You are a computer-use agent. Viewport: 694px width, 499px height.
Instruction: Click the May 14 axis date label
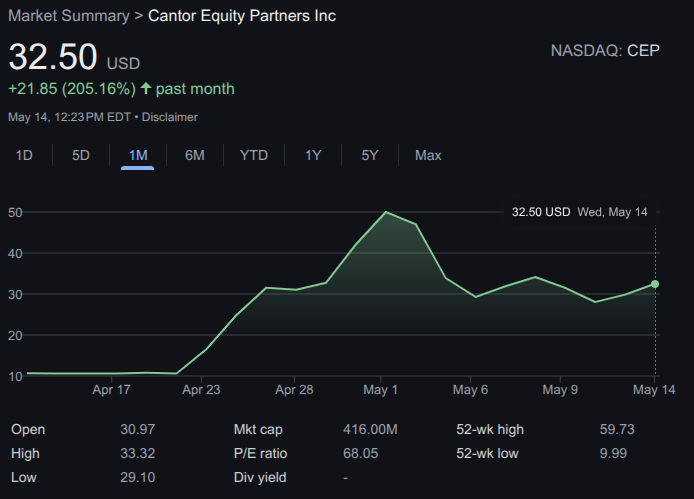[x=654, y=390]
